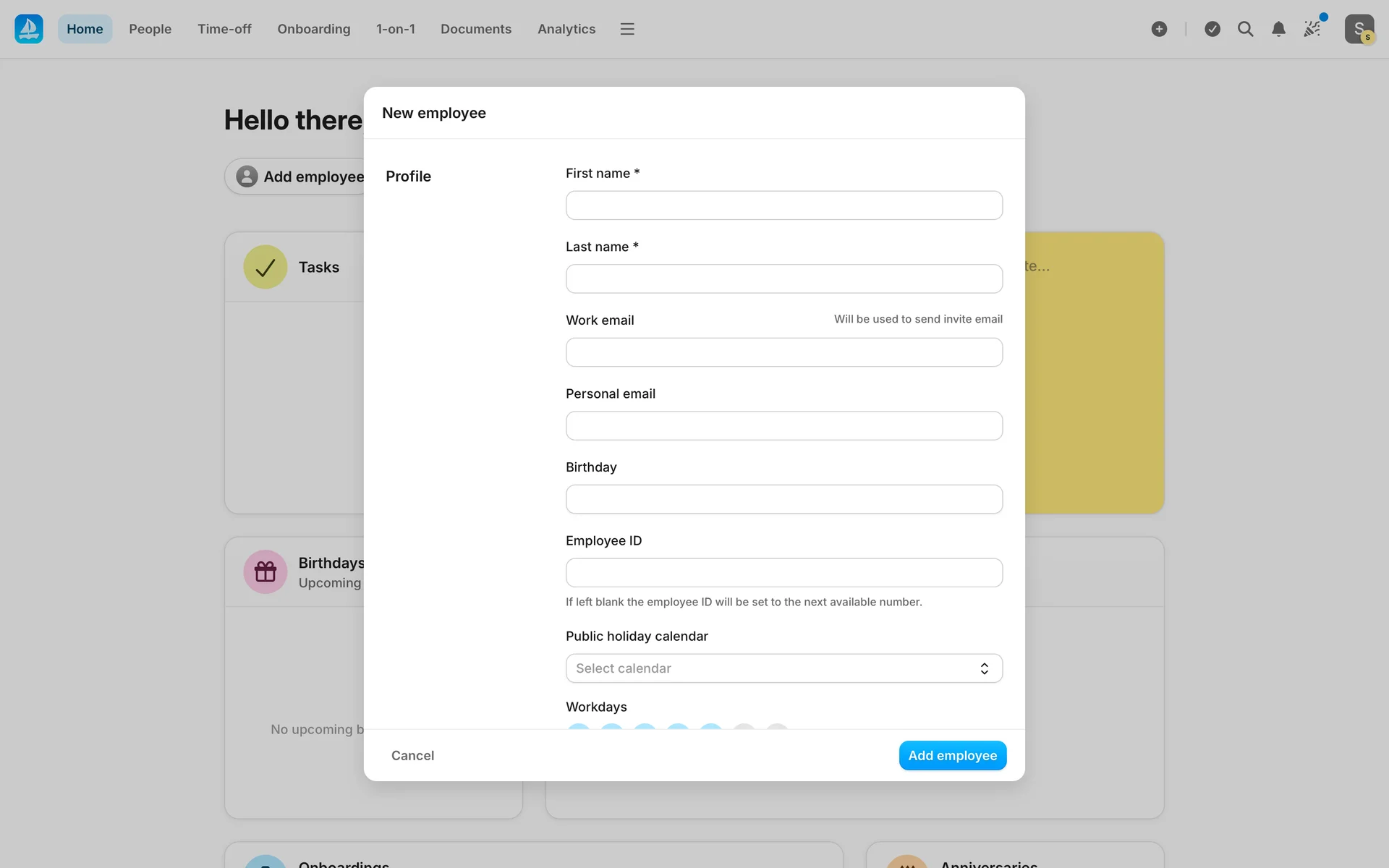The image size is (1389, 868).
Task: Click the Birthdays gift icon
Action: [266, 572]
